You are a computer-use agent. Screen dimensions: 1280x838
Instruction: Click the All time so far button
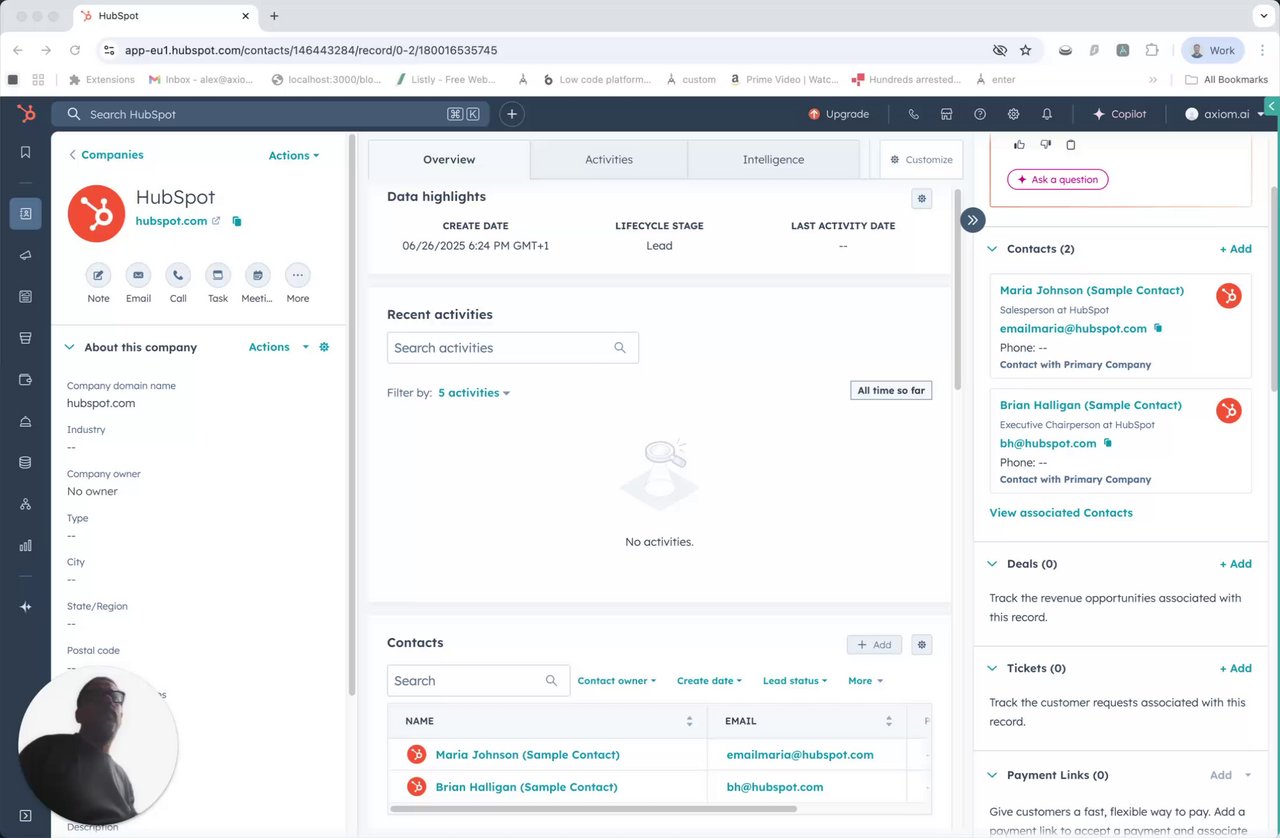pyautogui.click(x=891, y=391)
